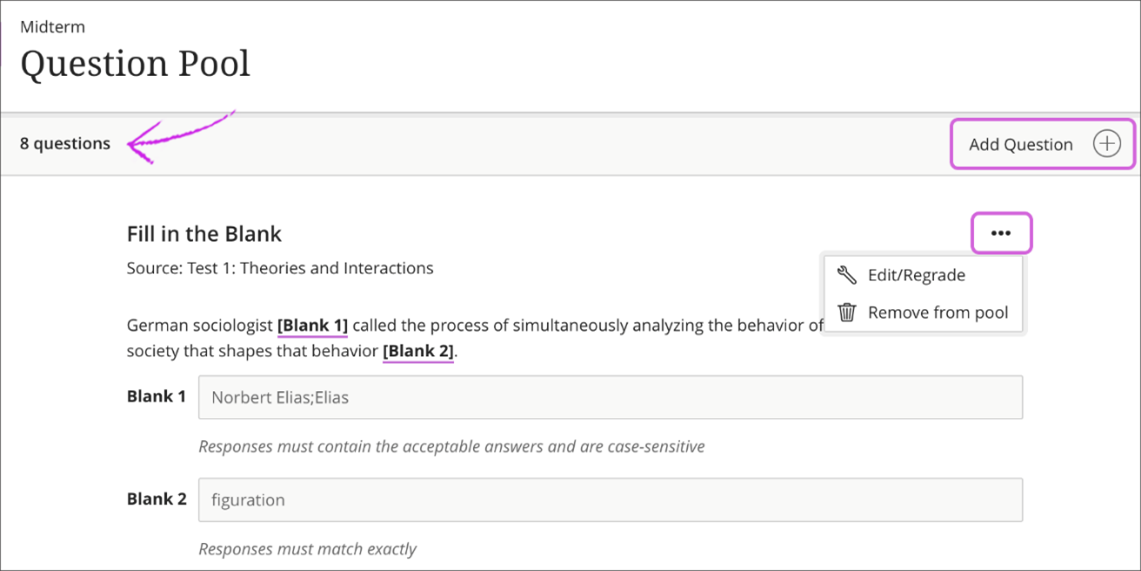The image size is (1141, 571).
Task: Click the bold Blank 2 field label
Action: 156,499
